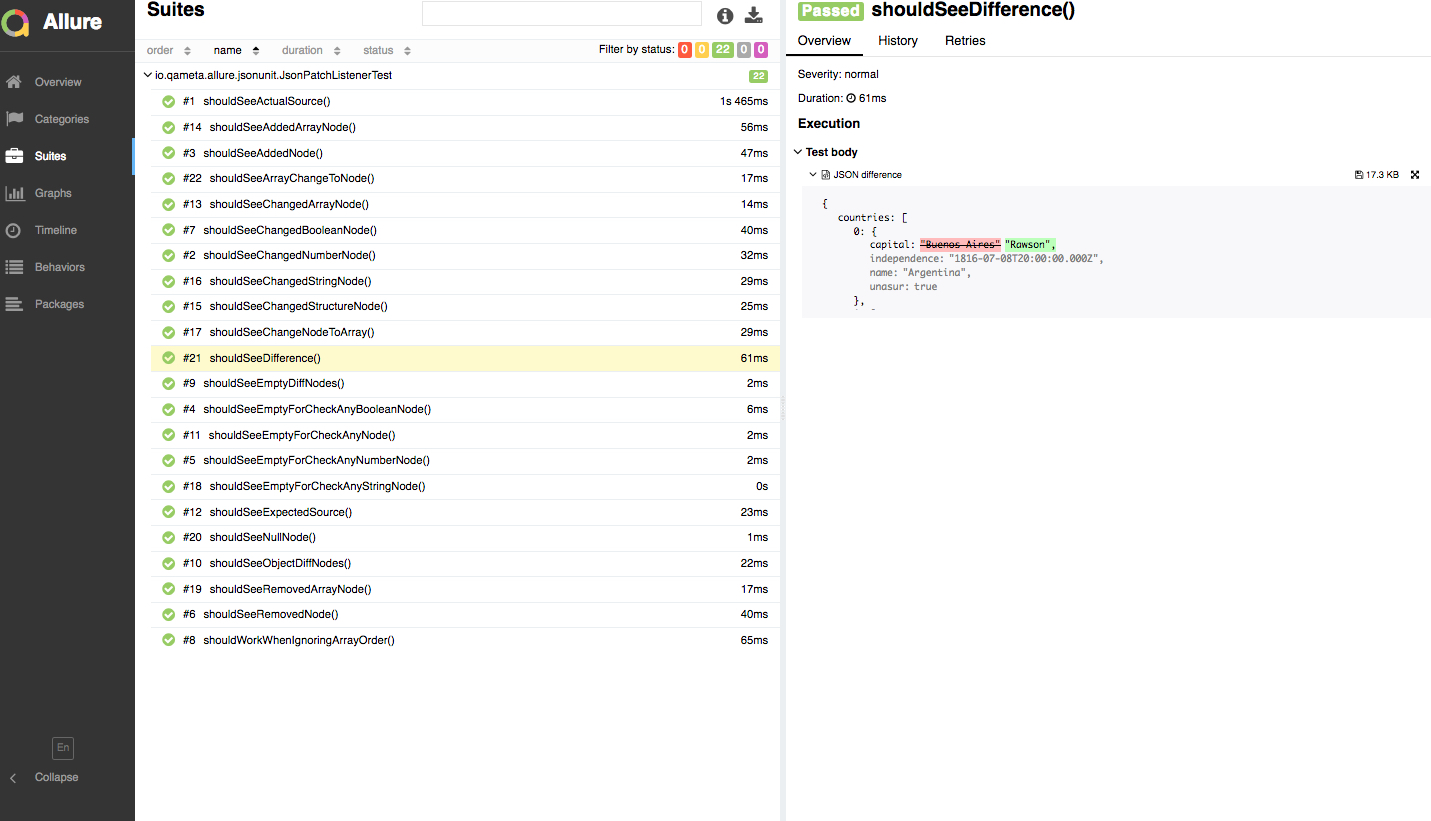Viewport: 1431px width, 821px height.
Task: Toggle the passed status filter showing 22
Action: [722, 50]
